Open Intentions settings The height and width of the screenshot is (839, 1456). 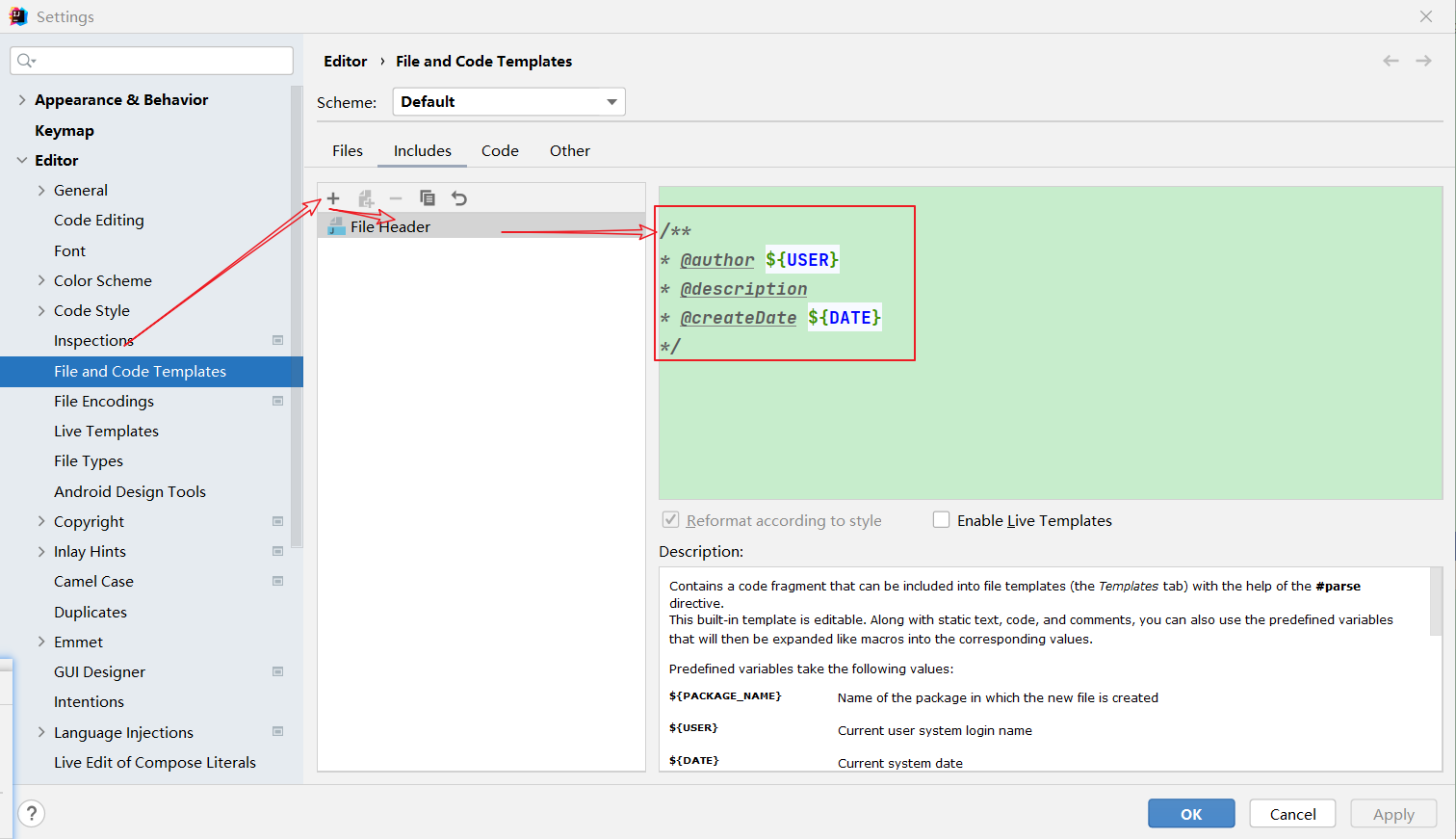[89, 701]
